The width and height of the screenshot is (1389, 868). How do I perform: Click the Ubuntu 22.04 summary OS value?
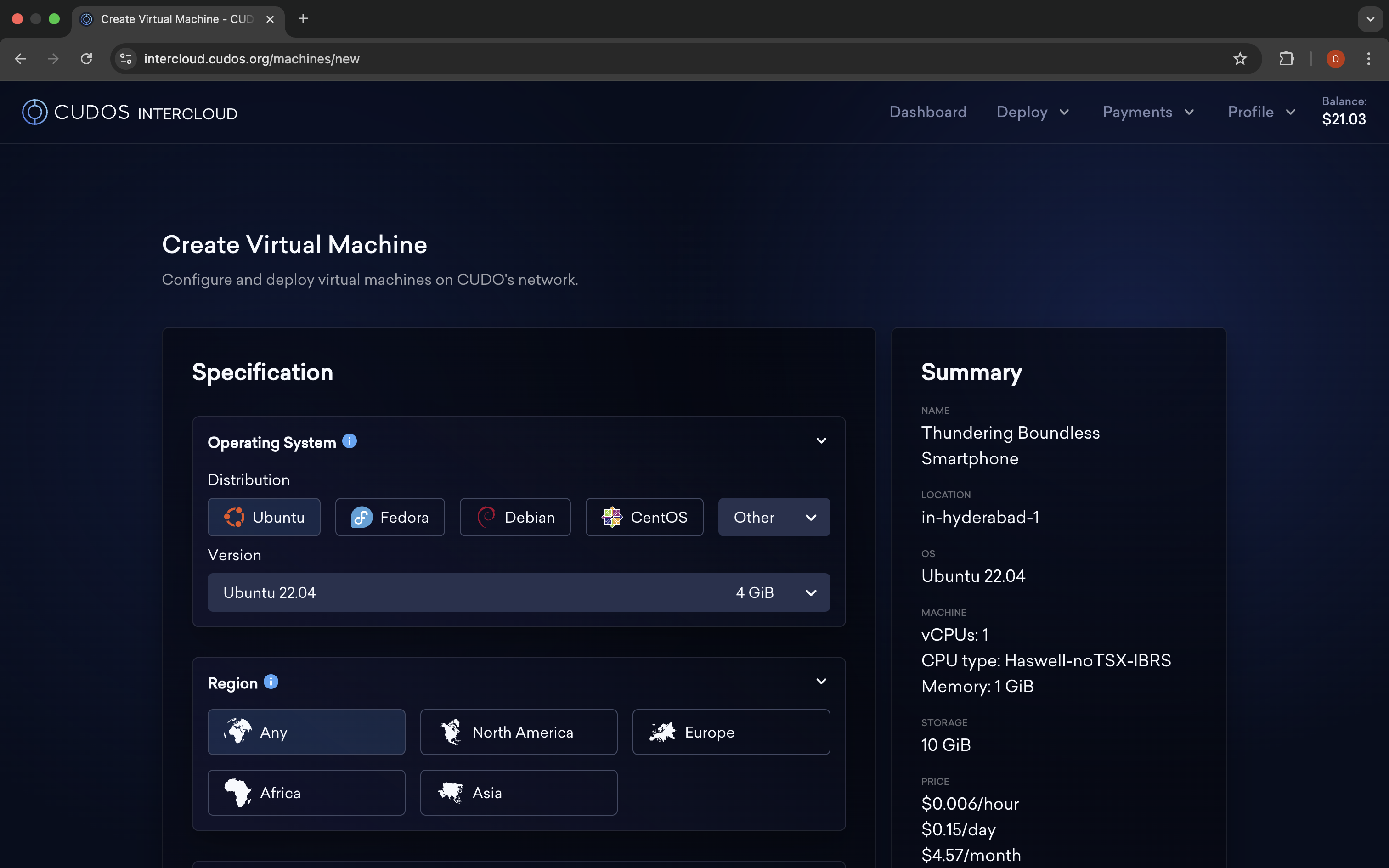click(x=973, y=576)
